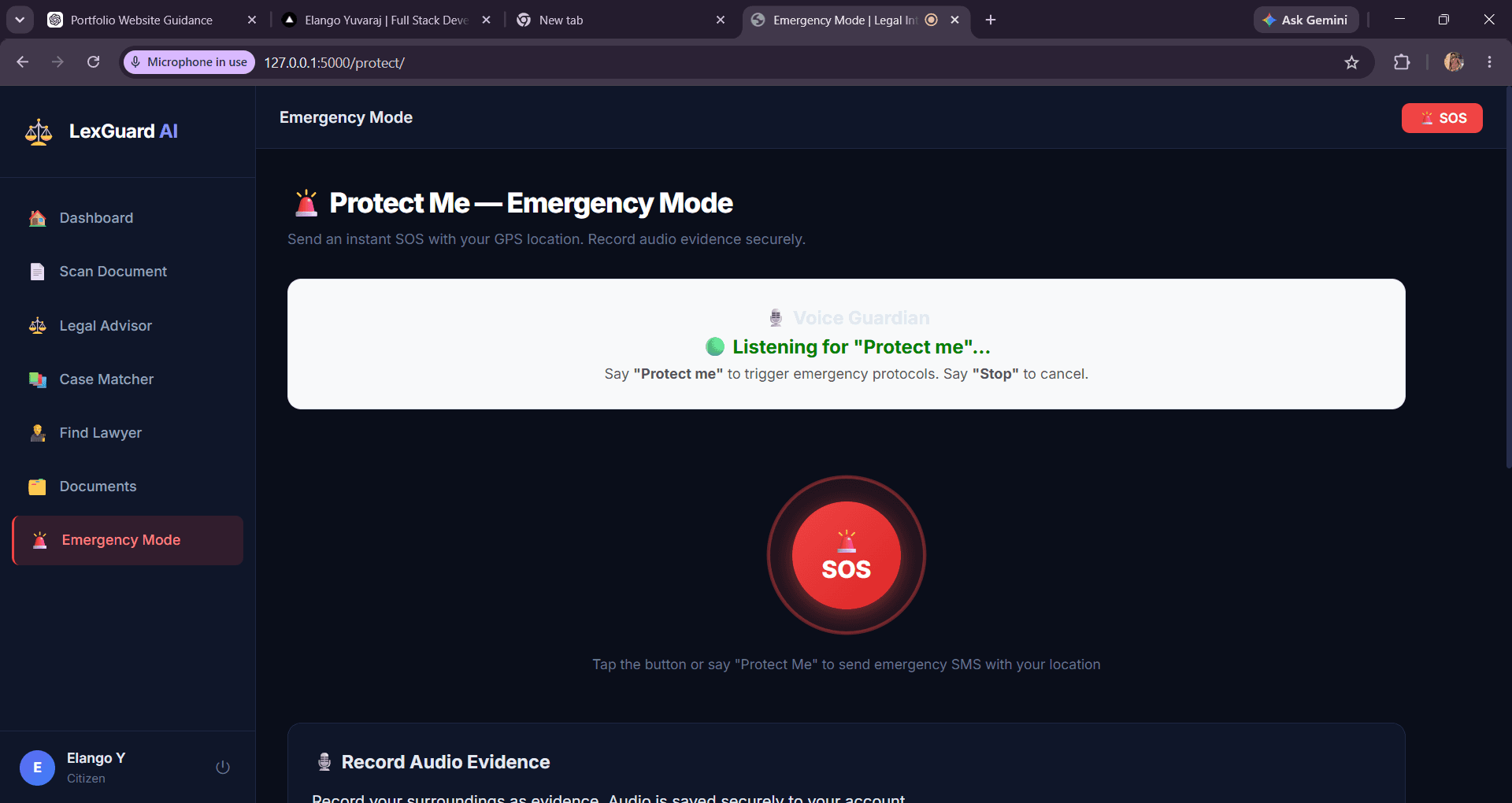Click the lawyer icon beside Find Lawyer
Screen dimensions: 1512x803
[37, 433]
